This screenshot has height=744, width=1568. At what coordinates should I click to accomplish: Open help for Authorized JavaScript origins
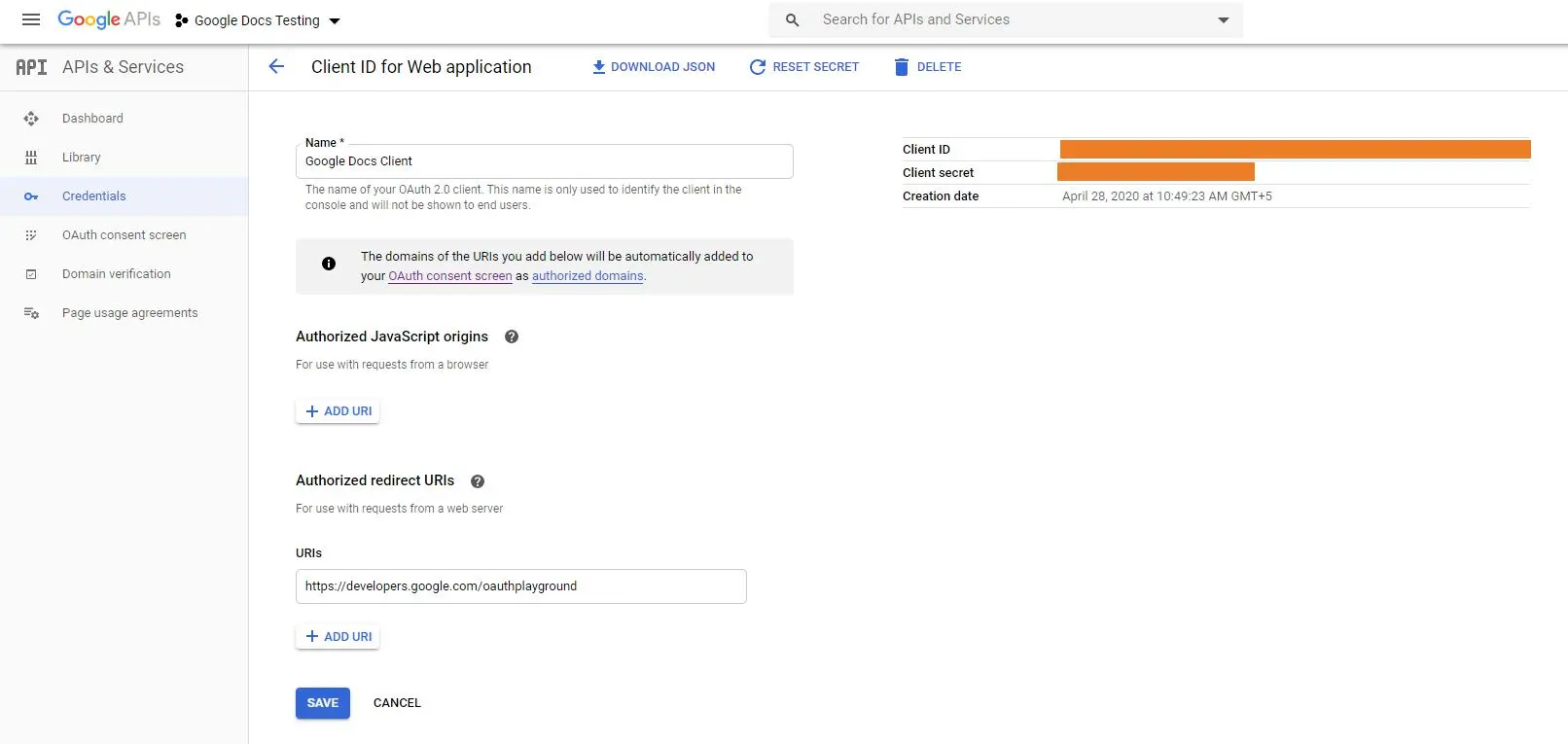point(512,337)
